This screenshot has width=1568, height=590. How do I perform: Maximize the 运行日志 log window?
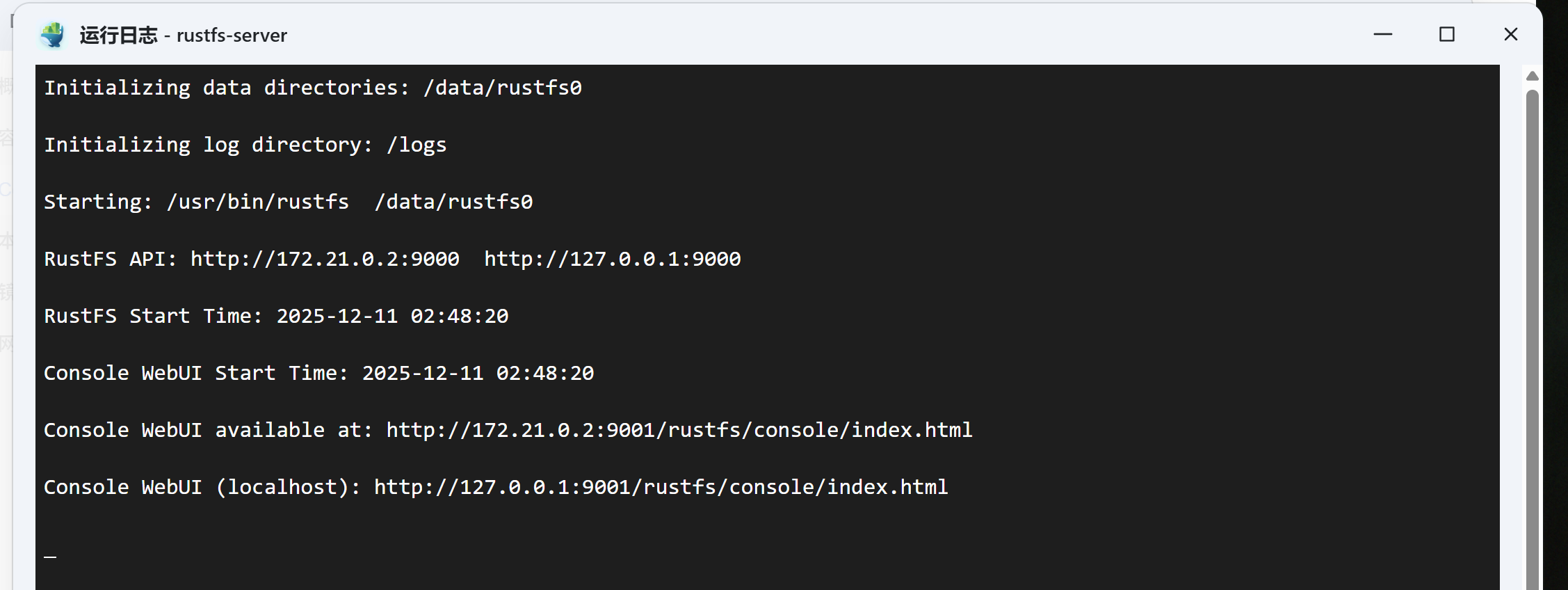[1446, 34]
